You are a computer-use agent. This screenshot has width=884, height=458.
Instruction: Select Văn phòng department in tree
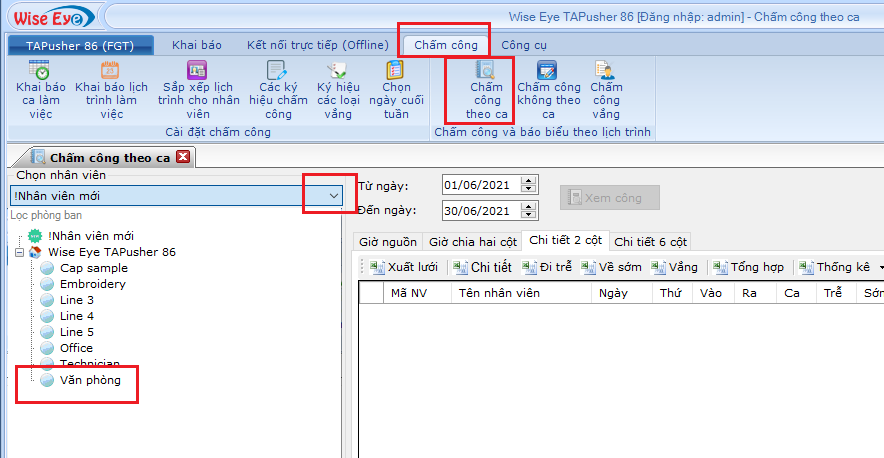click(89, 380)
